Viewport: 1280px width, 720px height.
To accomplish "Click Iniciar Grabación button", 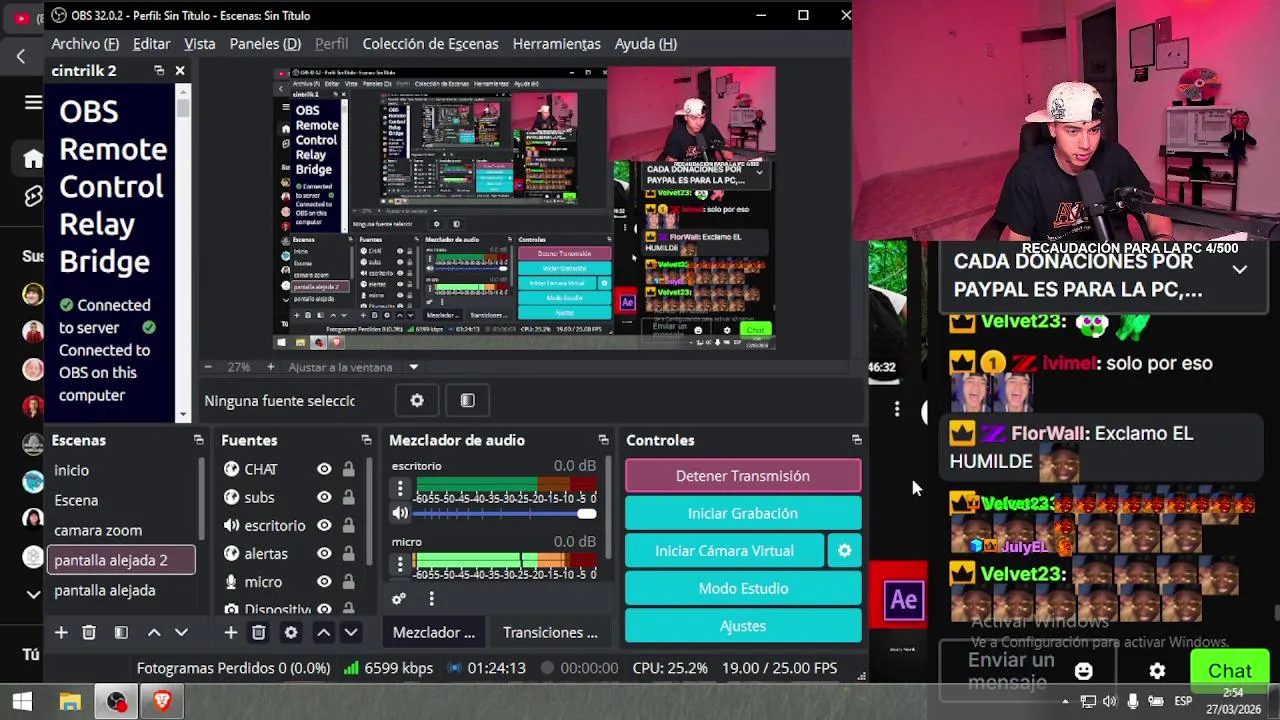I will [x=743, y=513].
